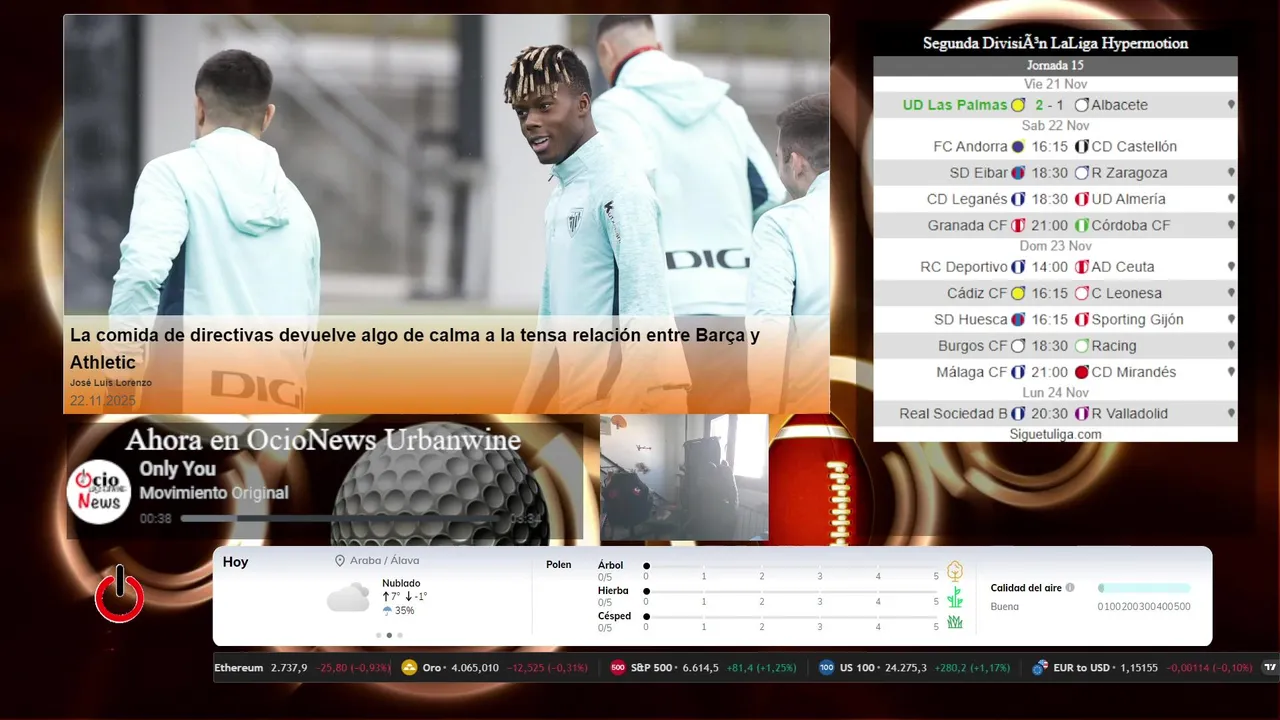The image size is (1280, 720).
Task: Click the red power button icon
Action: pyautogui.click(x=120, y=594)
